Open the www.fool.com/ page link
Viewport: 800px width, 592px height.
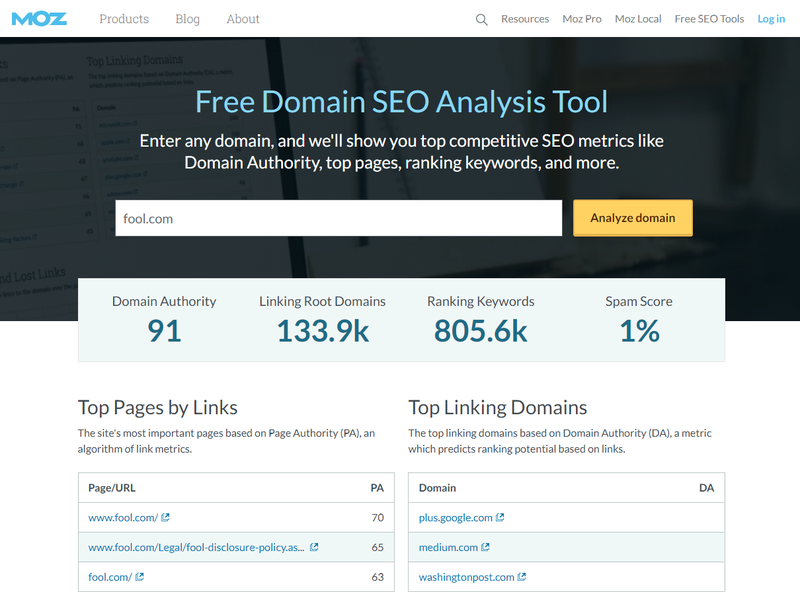tap(123, 517)
